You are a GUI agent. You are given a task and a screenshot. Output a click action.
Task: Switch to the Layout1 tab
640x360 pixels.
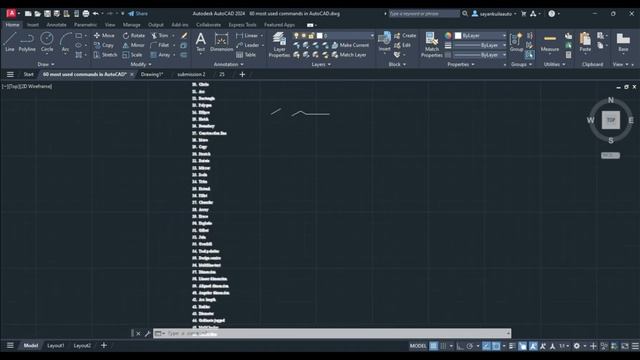coord(56,346)
